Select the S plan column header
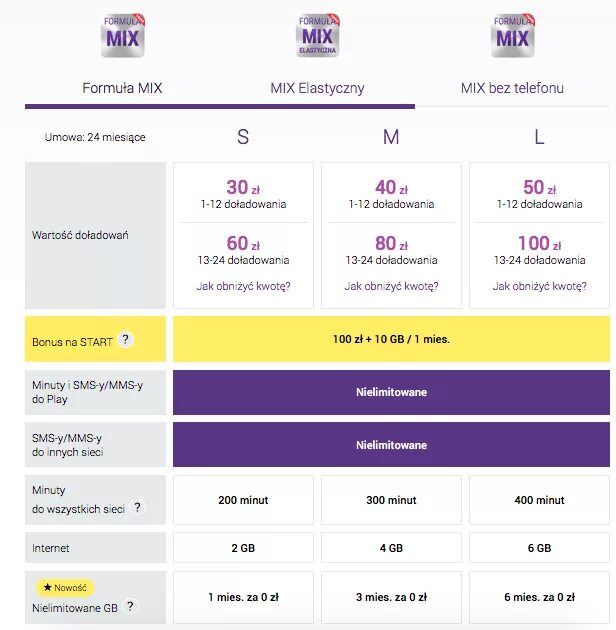616x630 pixels. (243, 137)
